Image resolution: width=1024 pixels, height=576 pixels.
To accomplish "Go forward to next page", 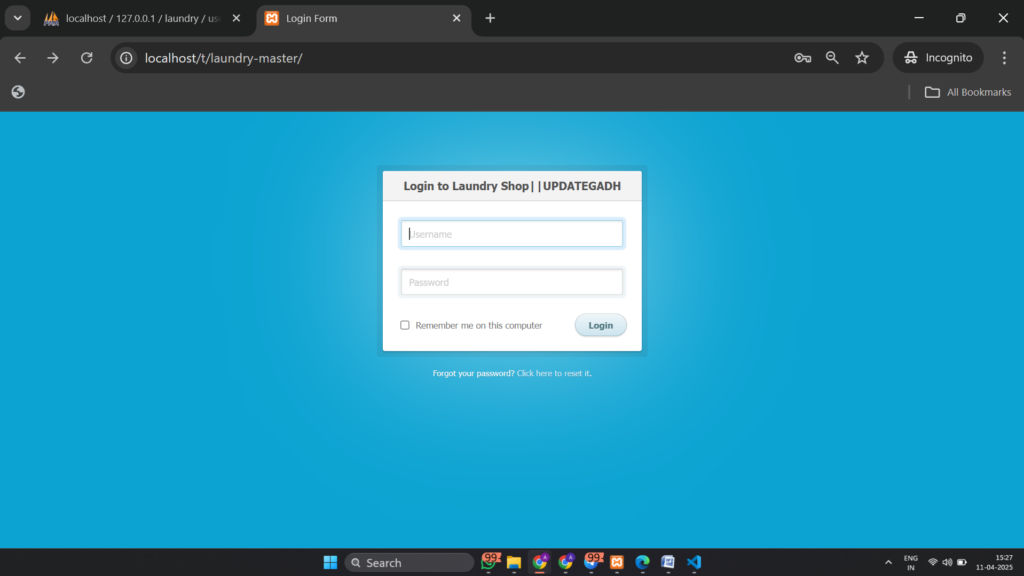I will [x=53, y=58].
